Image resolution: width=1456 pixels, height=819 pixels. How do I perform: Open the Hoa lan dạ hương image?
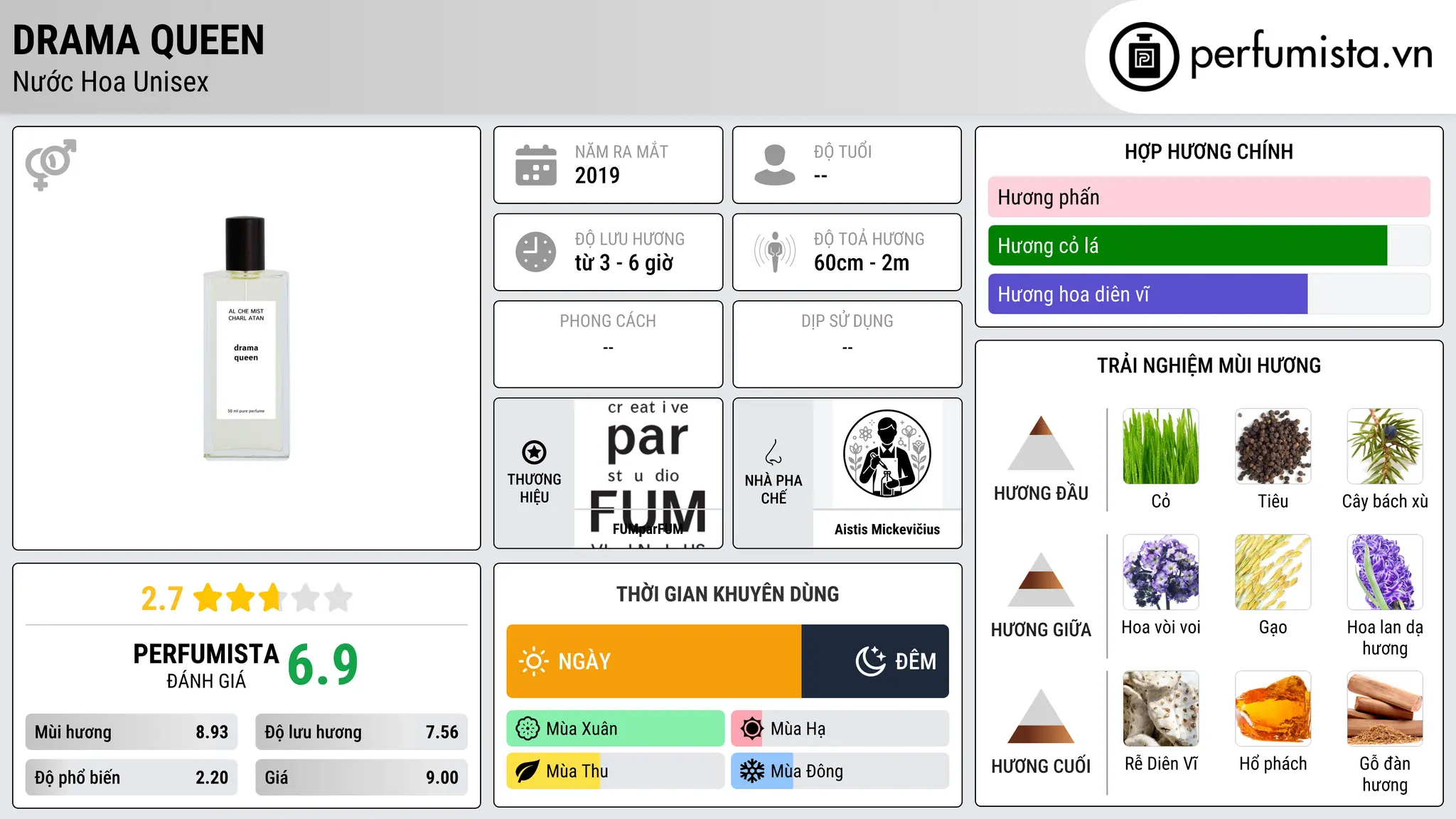coord(1385,572)
